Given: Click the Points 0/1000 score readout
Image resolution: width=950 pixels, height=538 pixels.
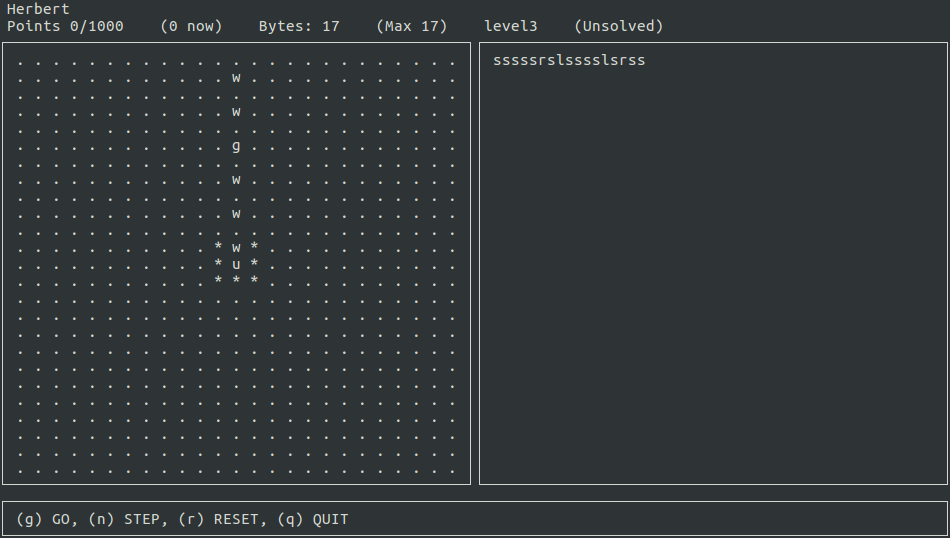Looking at the screenshot, I should click(65, 26).
